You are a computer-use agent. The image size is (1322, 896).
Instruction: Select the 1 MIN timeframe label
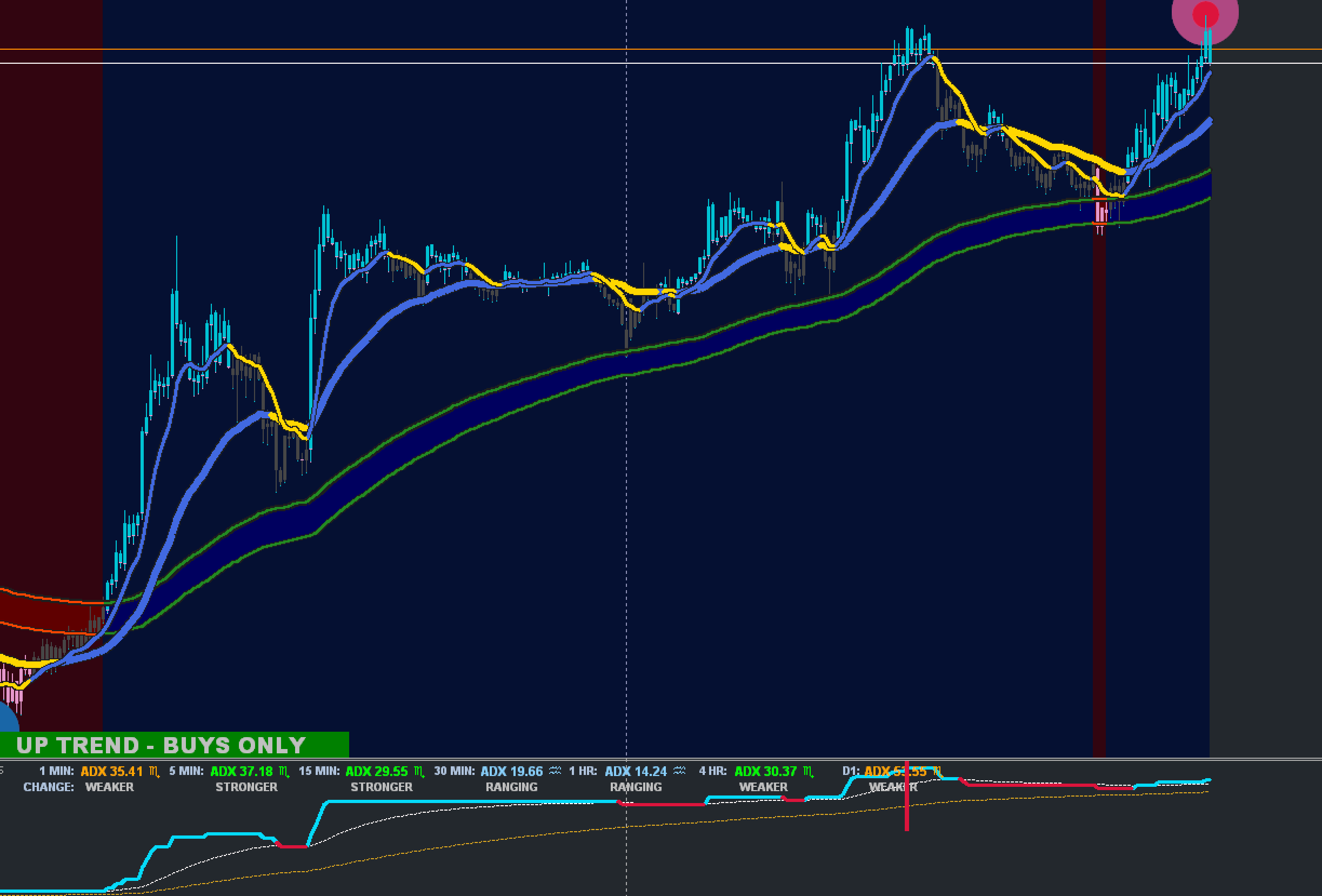point(56,771)
